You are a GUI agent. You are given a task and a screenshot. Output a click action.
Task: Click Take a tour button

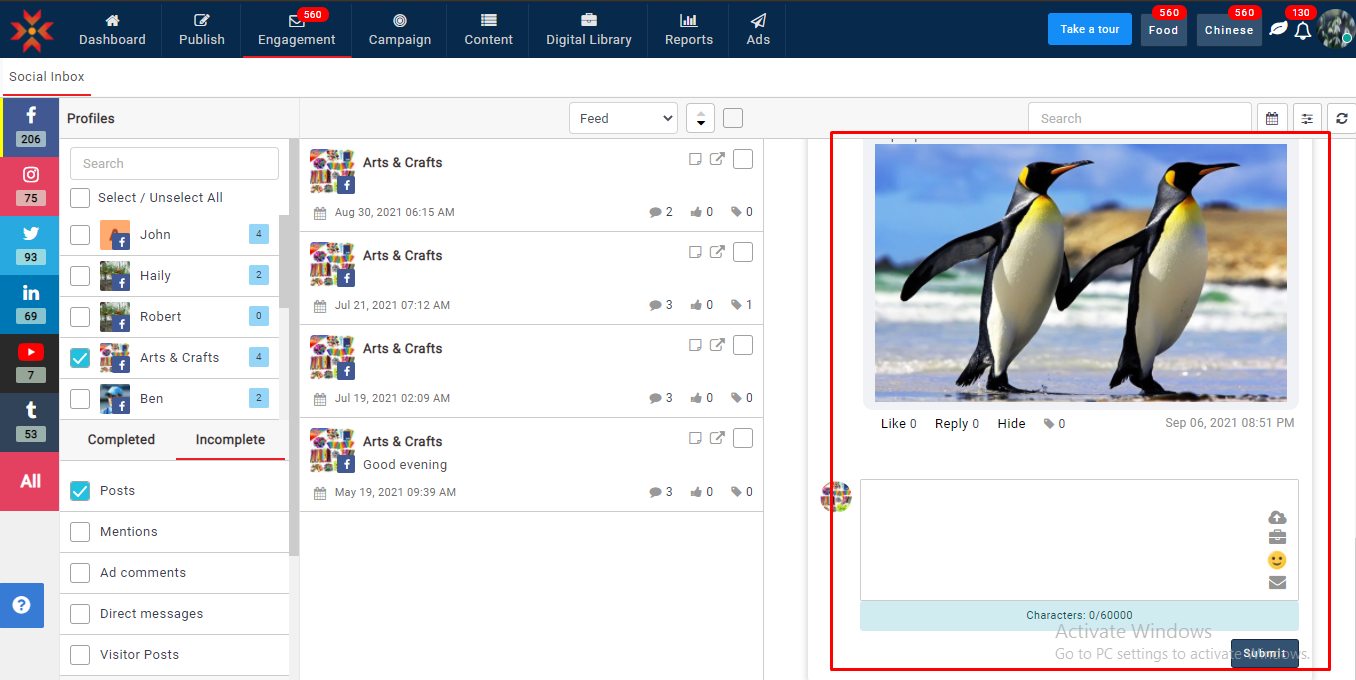[x=1089, y=29]
